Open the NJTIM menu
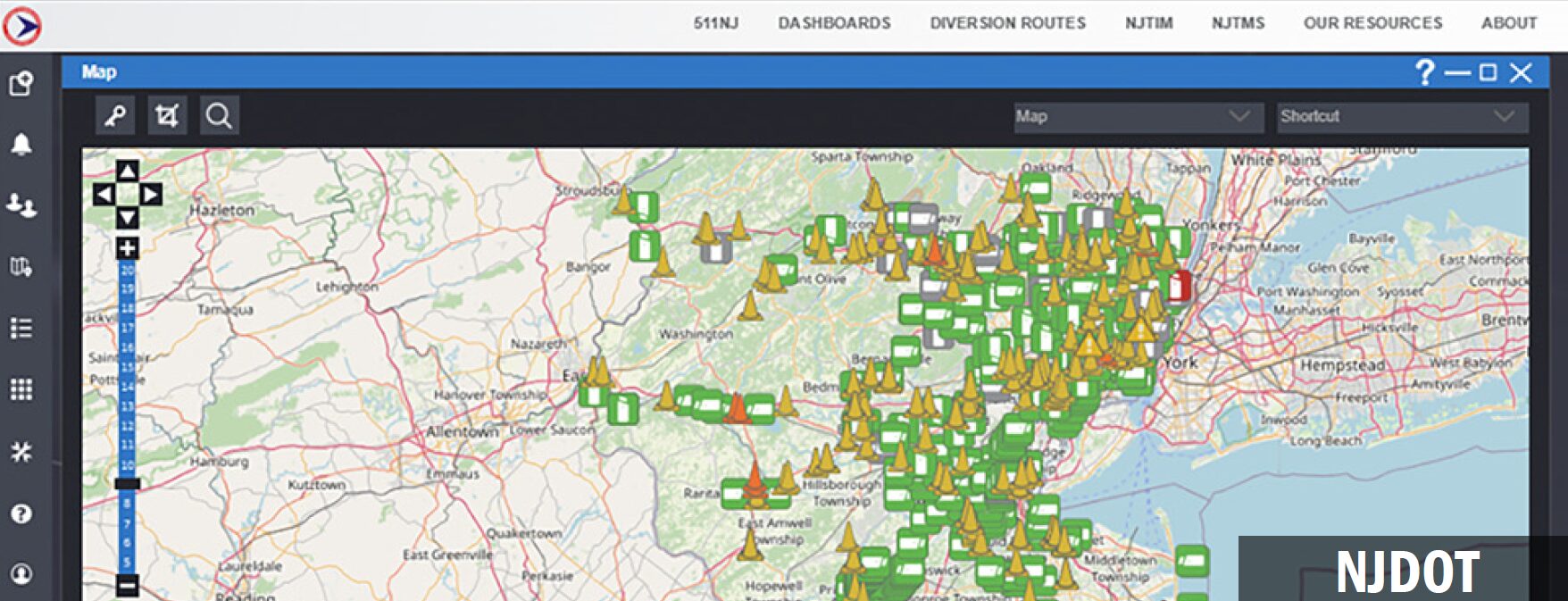 1148,23
